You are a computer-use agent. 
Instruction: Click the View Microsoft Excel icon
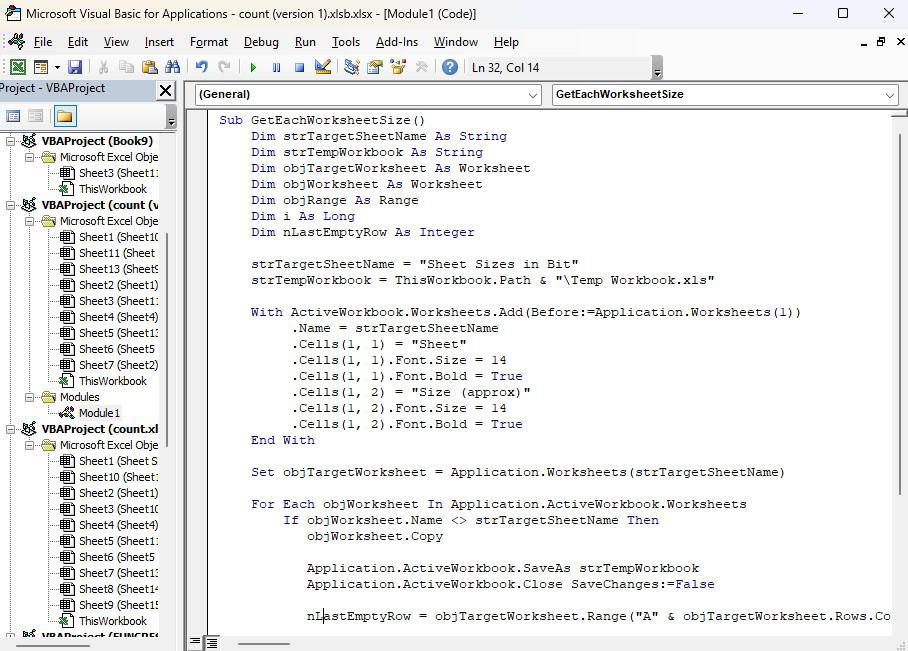18,66
